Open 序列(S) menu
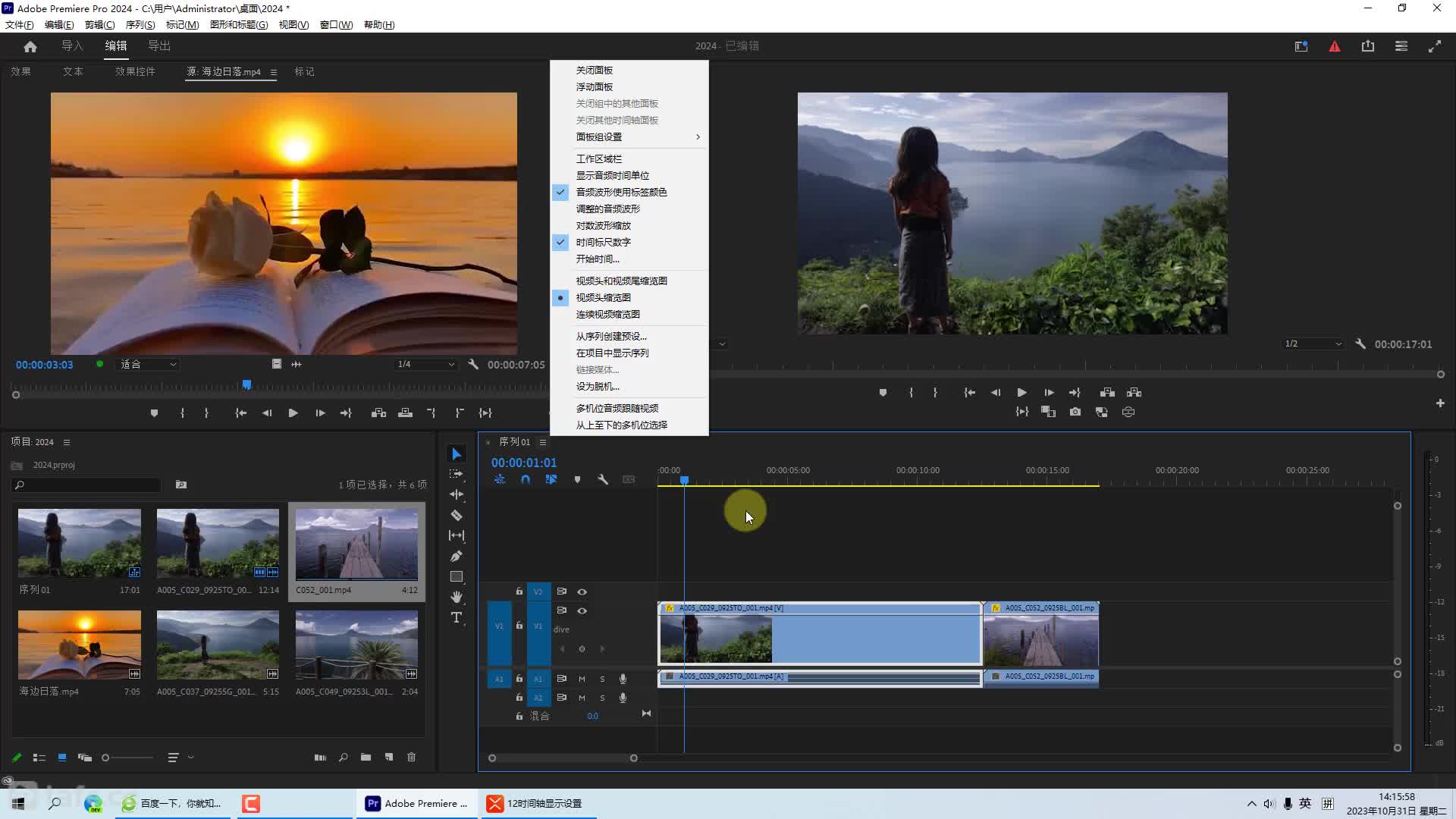Image resolution: width=1456 pixels, height=819 pixels. [140, 25]
